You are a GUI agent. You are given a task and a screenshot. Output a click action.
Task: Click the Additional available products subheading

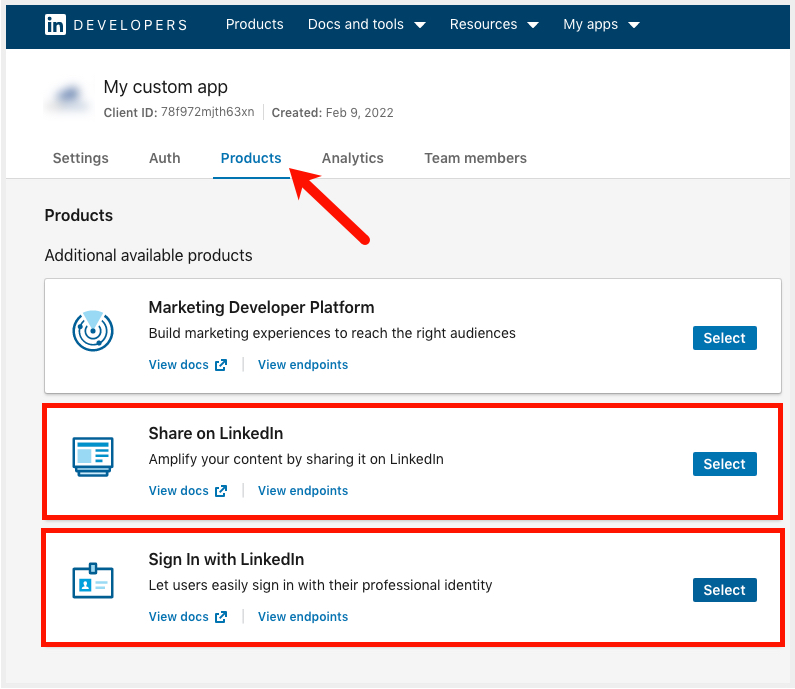149,256
